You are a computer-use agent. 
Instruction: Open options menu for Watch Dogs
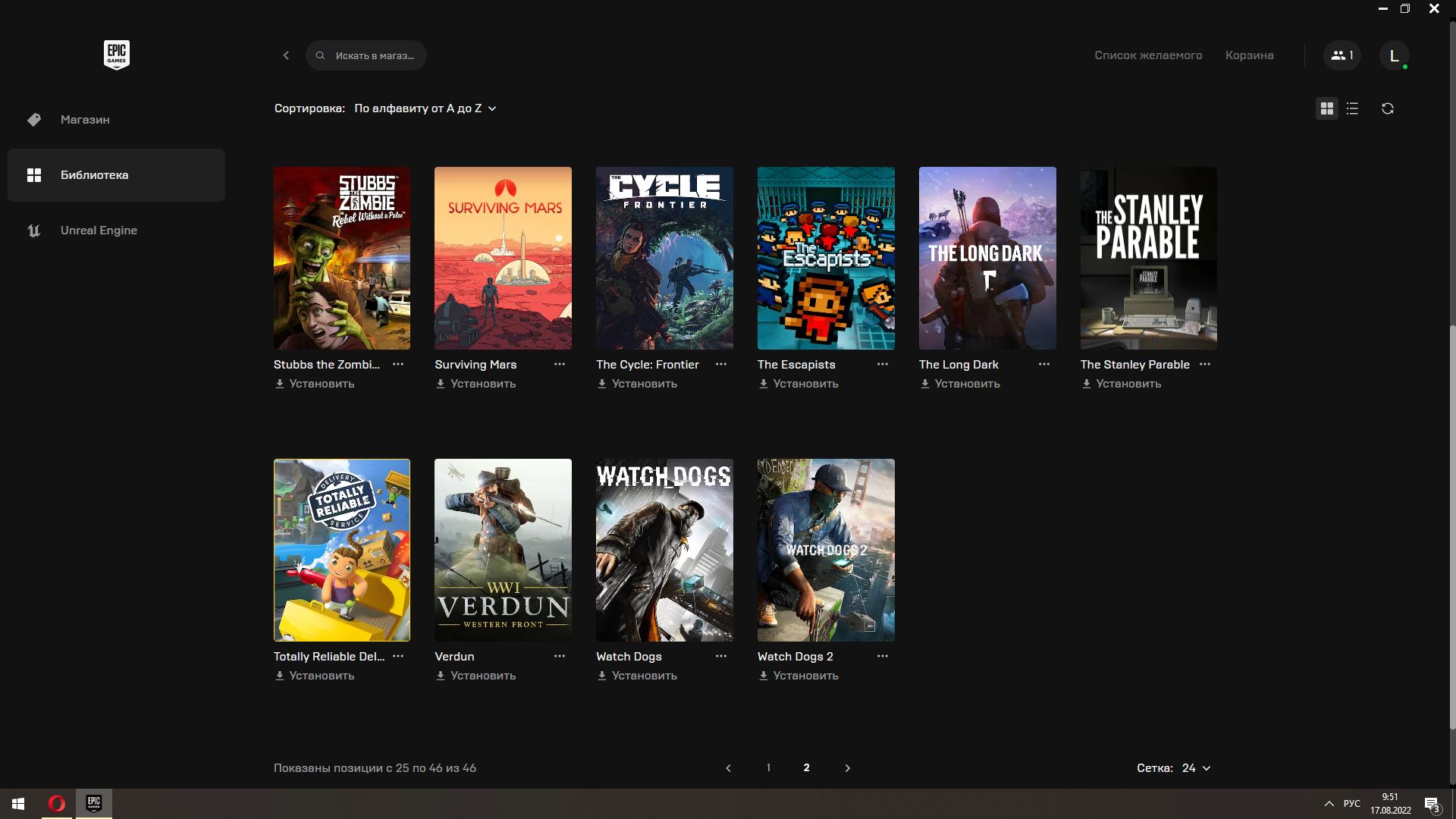click(721, 656)
